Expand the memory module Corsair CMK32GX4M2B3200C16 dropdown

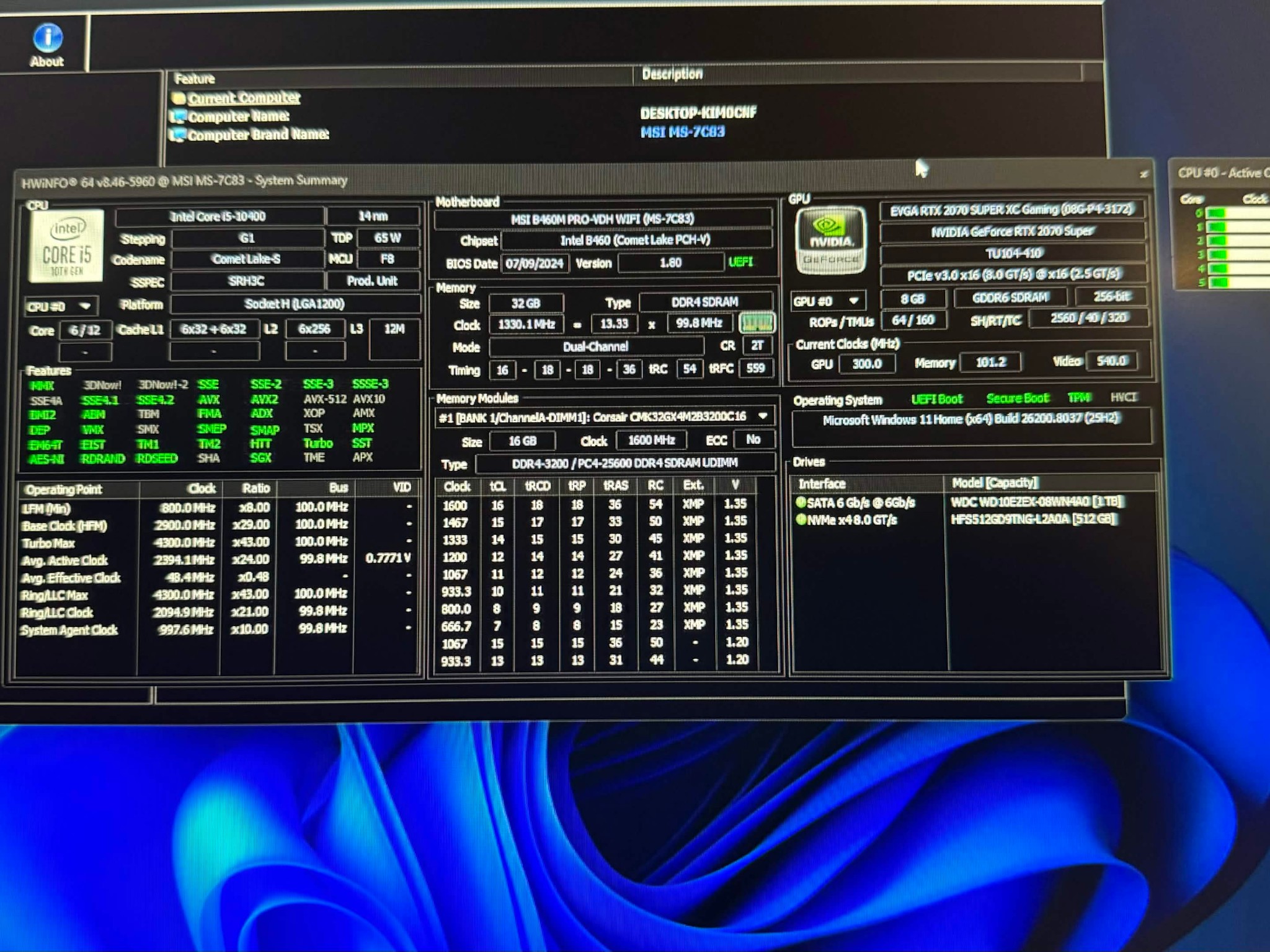click(763, 416)
